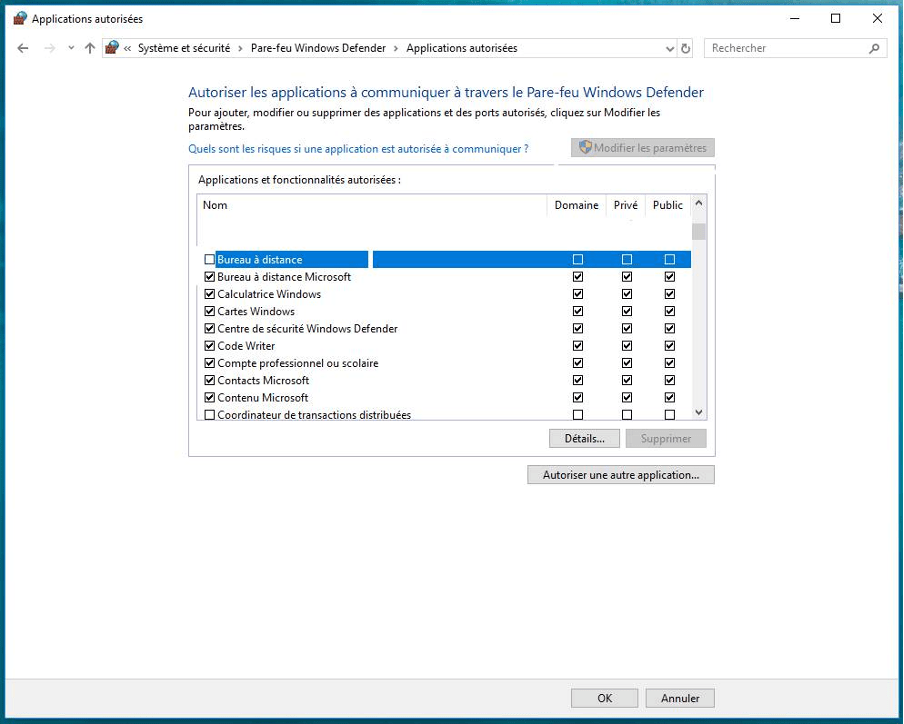
Task: Expand the address bar history dropdown
Action: pyautogui.click(x=670, y=48)
